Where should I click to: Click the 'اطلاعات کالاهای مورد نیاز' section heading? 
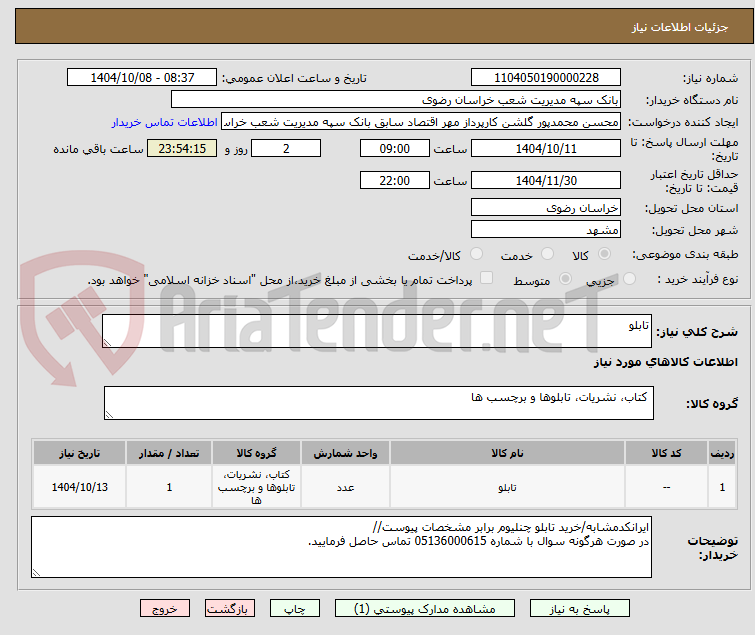[665, 362]
